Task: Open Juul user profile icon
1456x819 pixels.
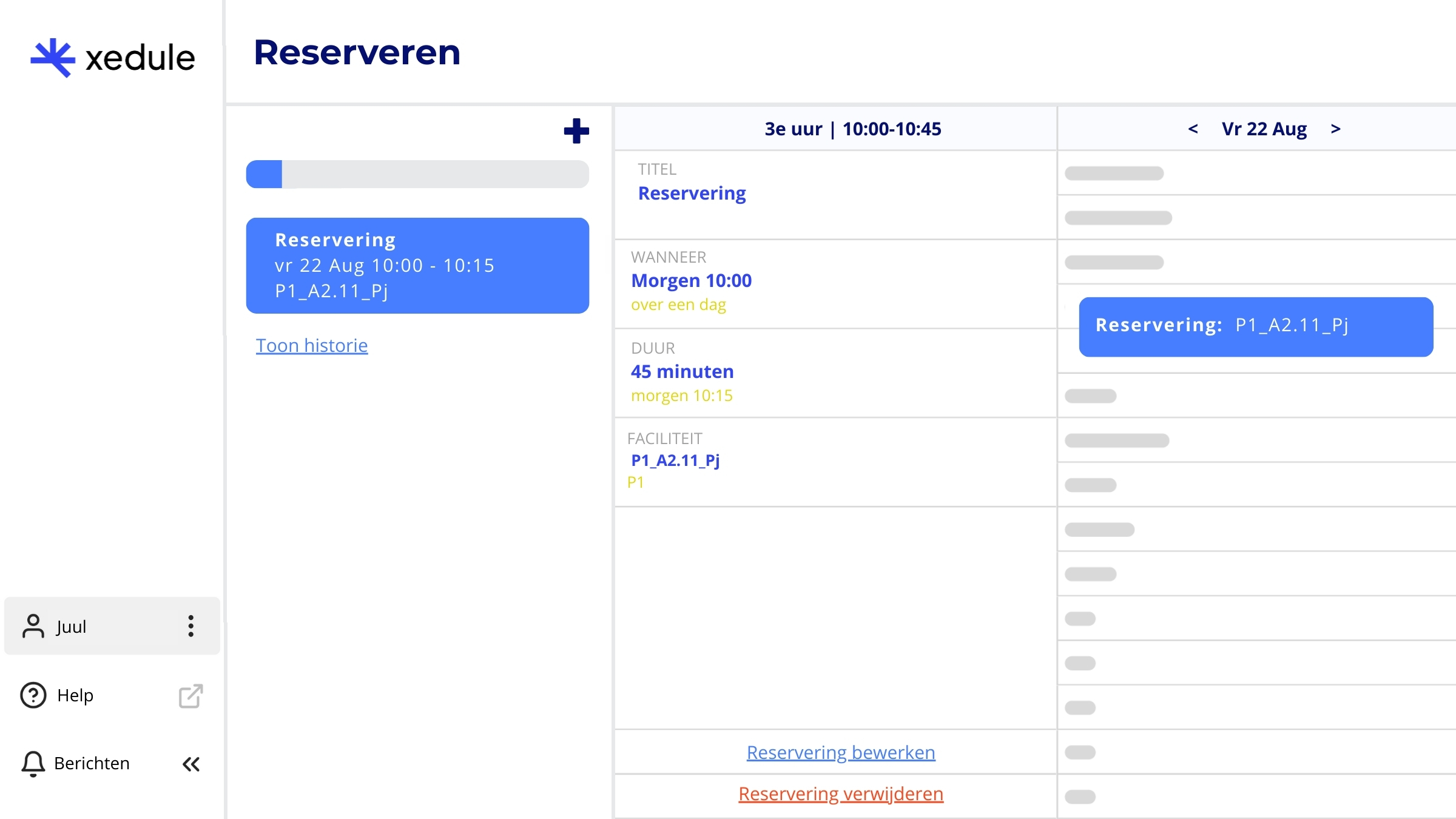Action: tap(33, 626)
